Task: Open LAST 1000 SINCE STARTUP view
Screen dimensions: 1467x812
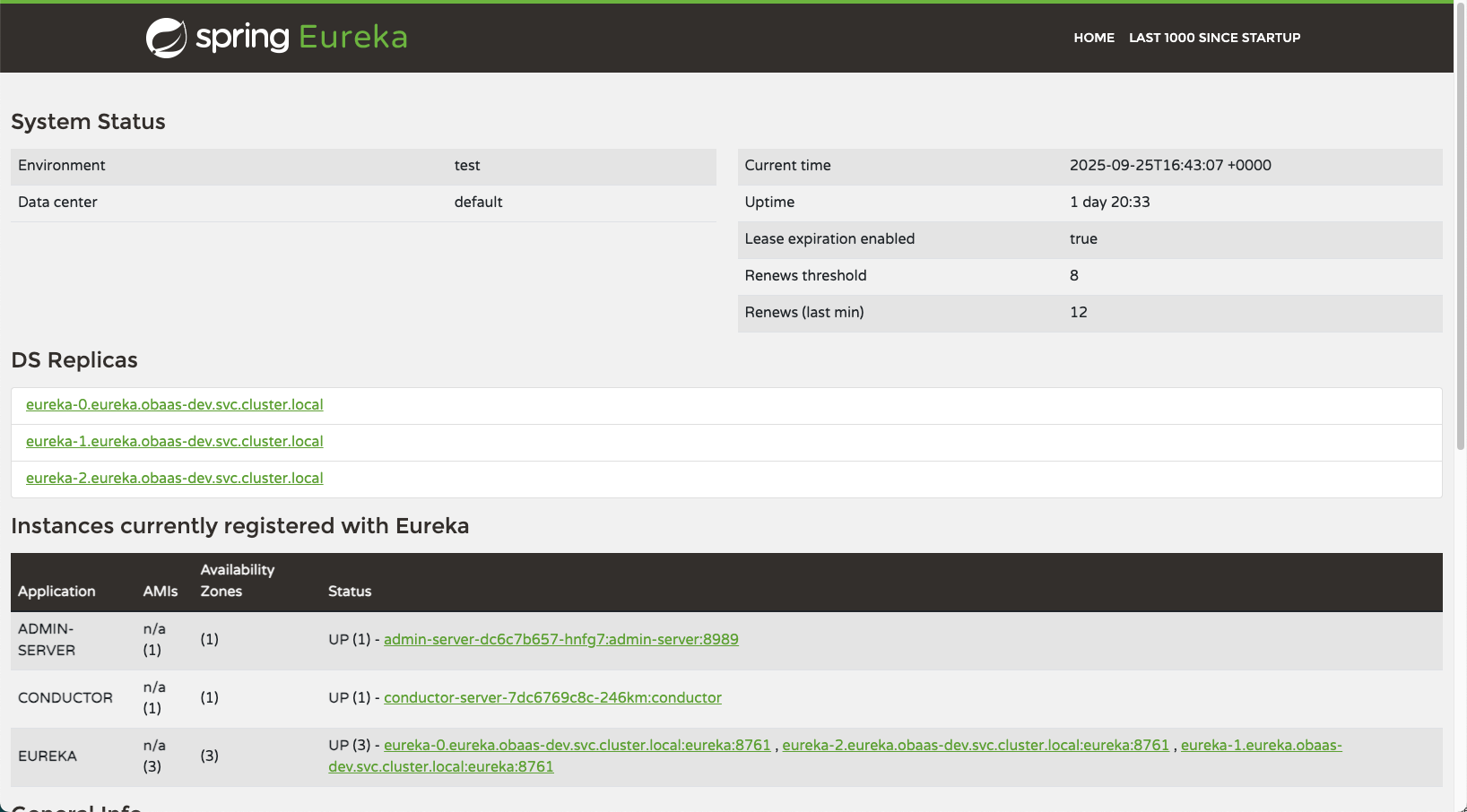Action: tap(1214, 38)
